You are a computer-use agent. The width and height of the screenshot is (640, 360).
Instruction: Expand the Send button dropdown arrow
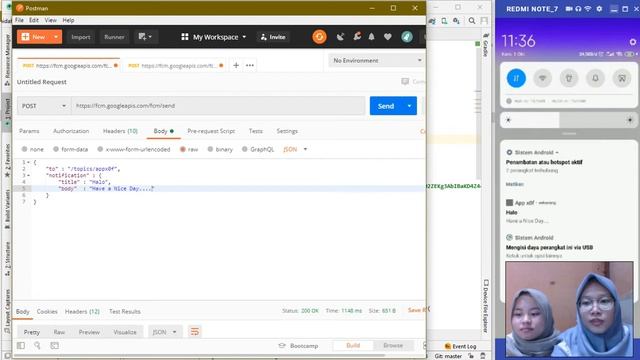(409, 106)
